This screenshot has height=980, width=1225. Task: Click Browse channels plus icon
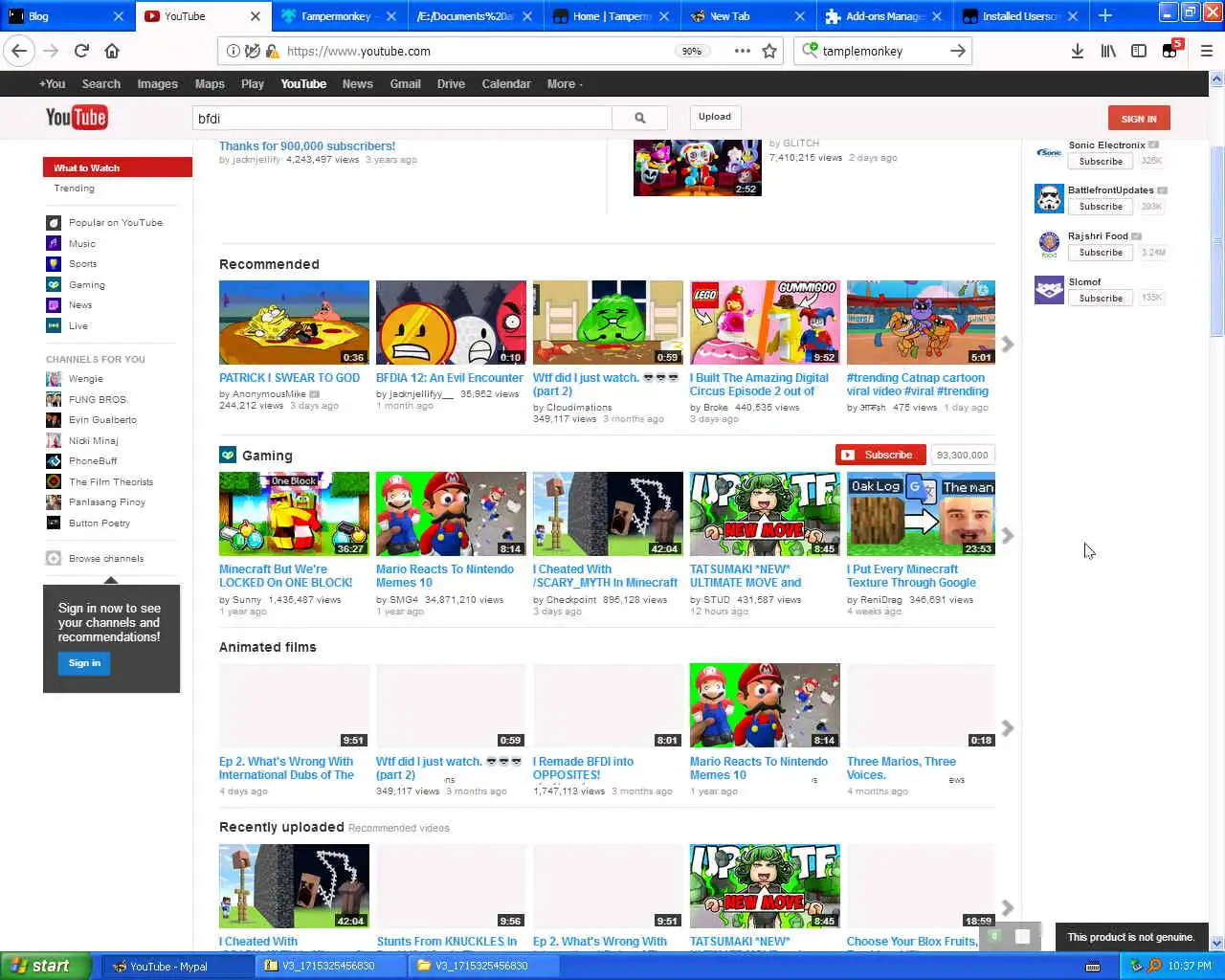[54, 558]
